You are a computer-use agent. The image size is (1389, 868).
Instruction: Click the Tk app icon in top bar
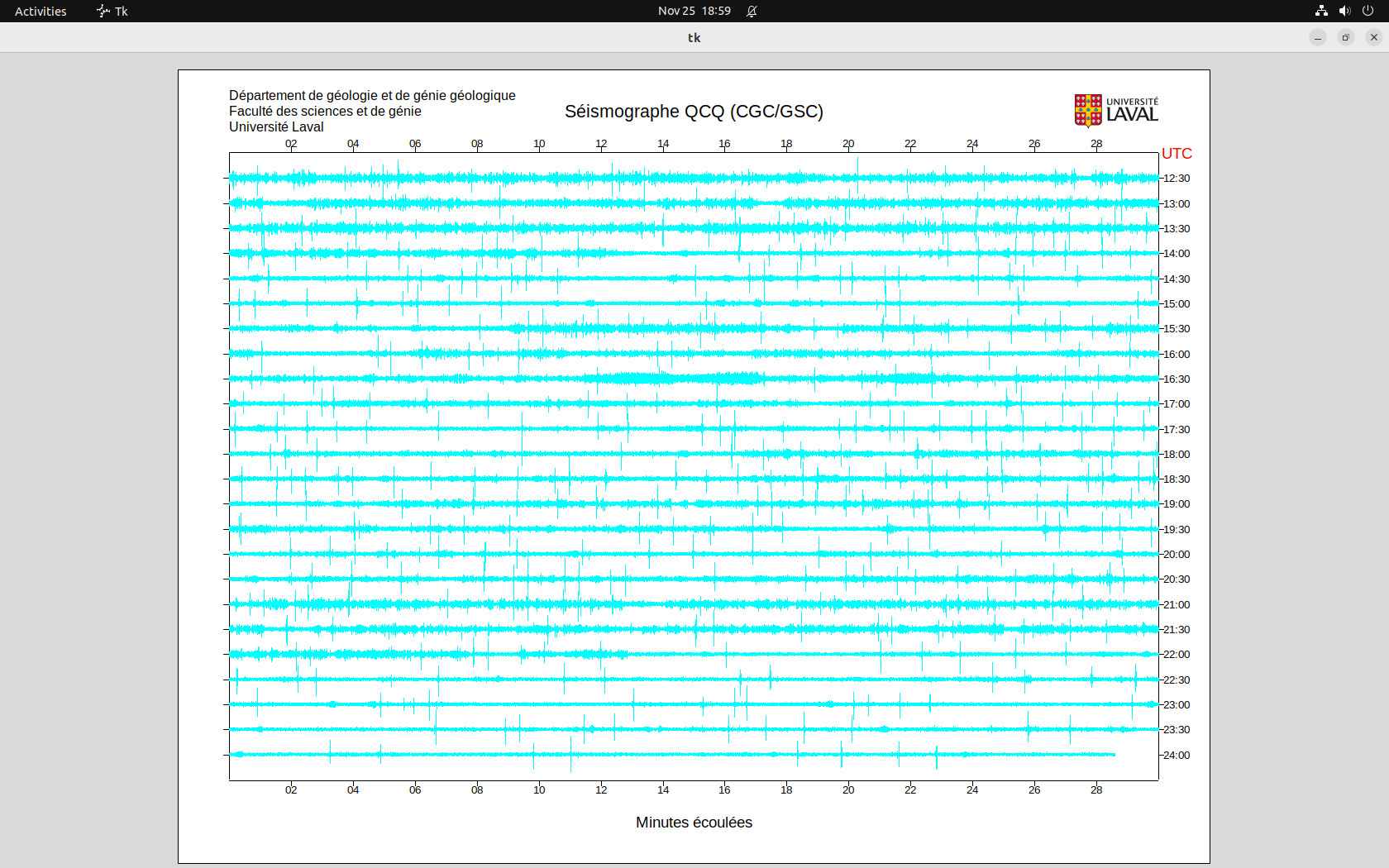click(103, 11)
